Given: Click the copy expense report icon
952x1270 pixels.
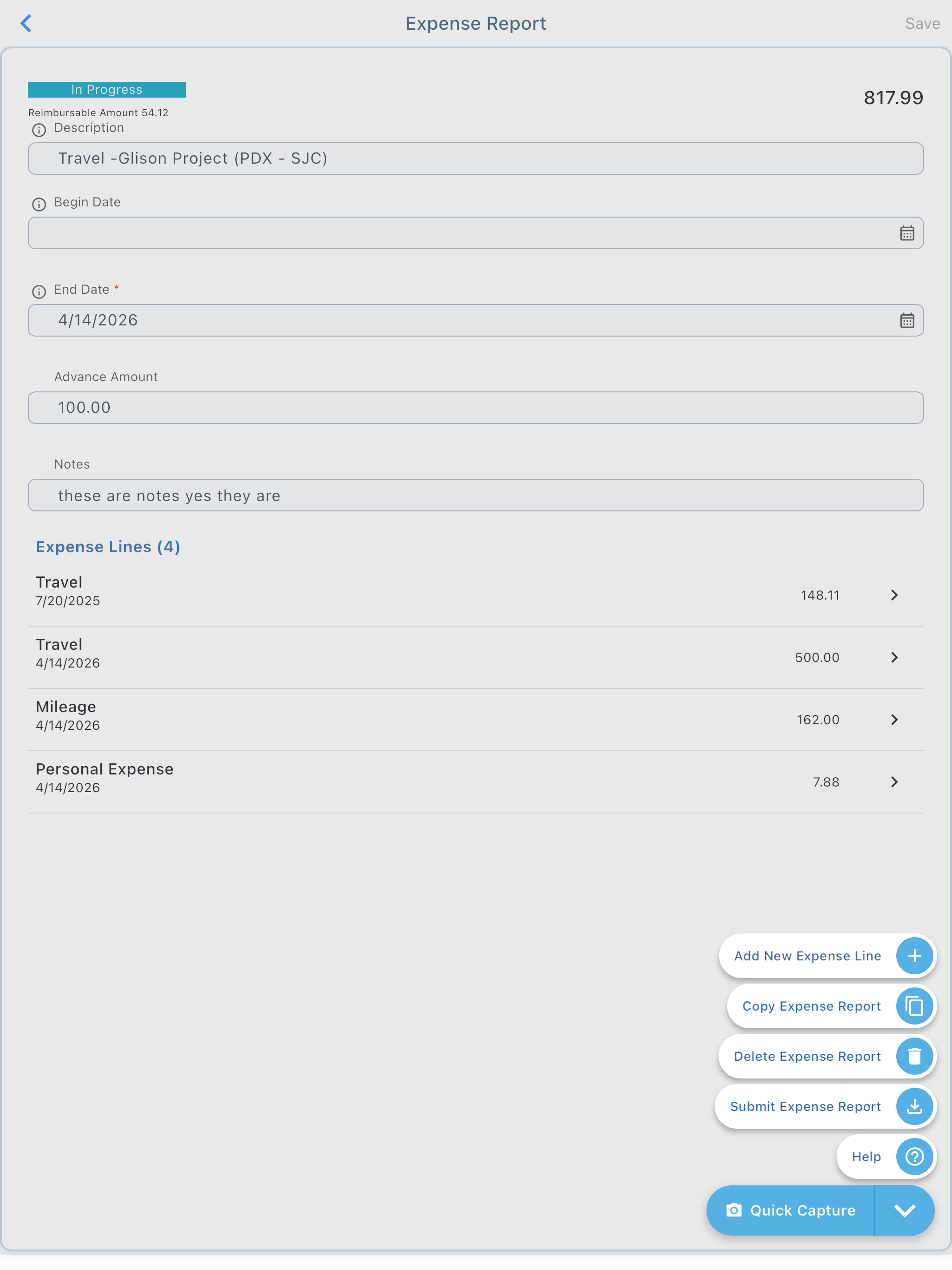Looking at the screenshot, I should (x=914, y=1006).
